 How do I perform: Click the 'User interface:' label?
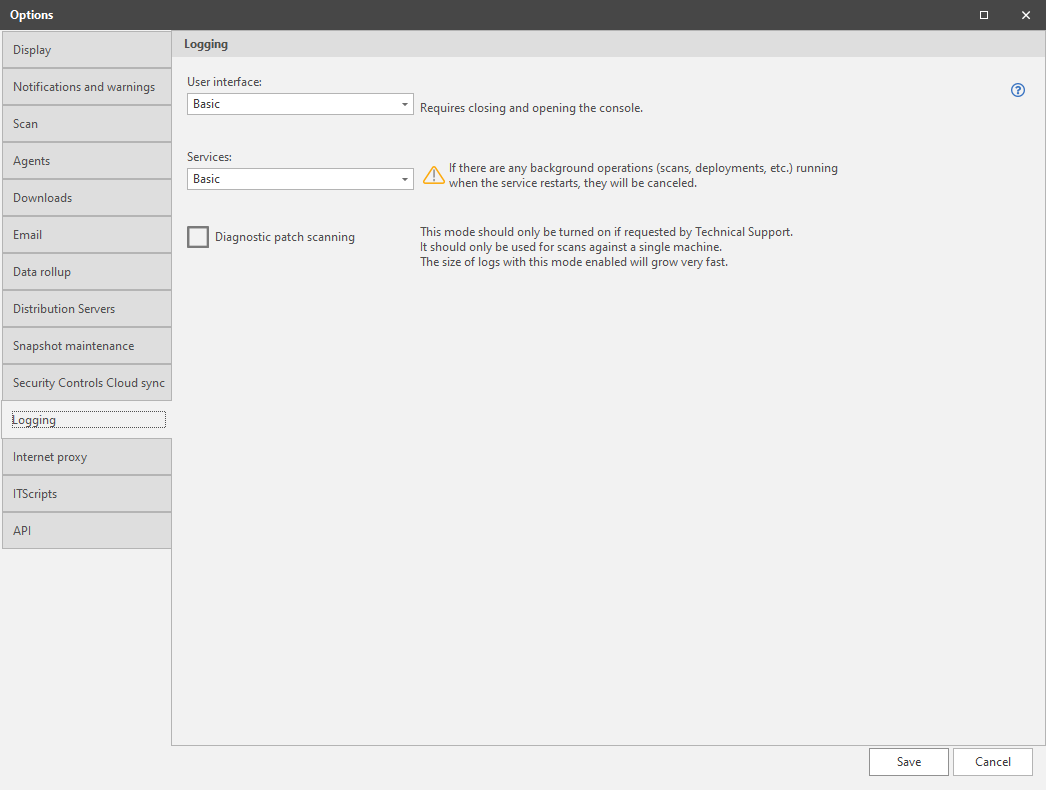224,82
